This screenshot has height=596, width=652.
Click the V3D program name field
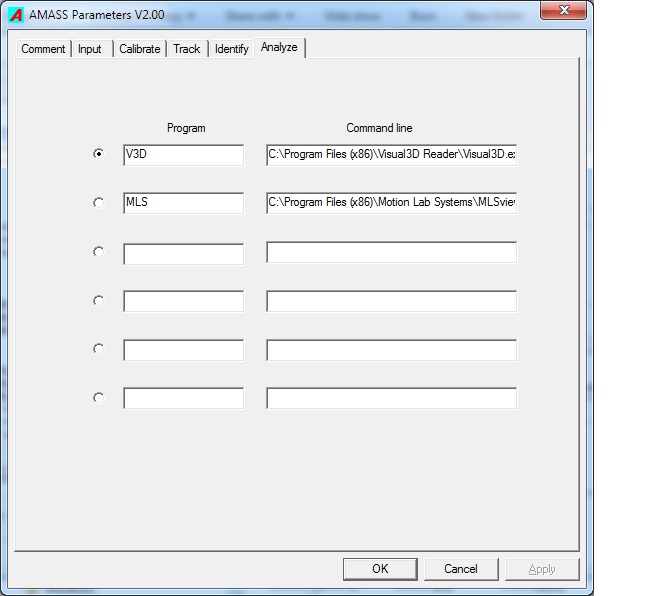point(183,155)
